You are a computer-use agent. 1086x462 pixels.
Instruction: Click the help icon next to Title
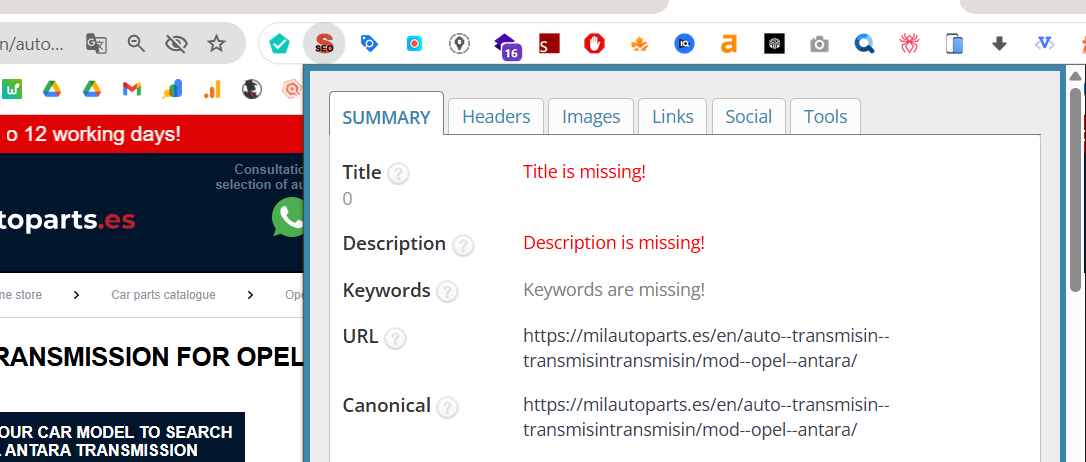tap(398, 174)
